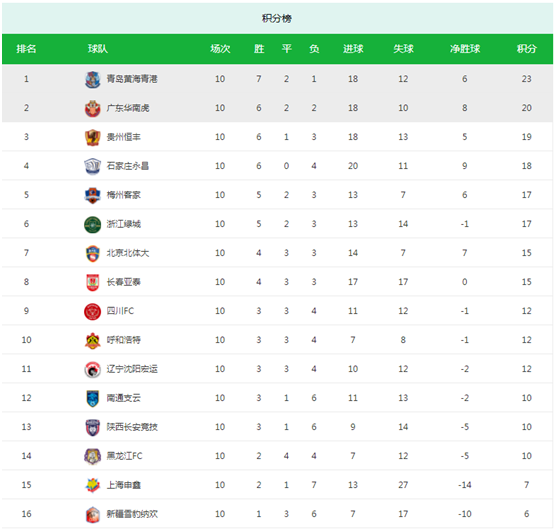This screenshot has height=531, width=558.
Task: Click the 四川FC red round logo
Action: [x=93, y=311]
